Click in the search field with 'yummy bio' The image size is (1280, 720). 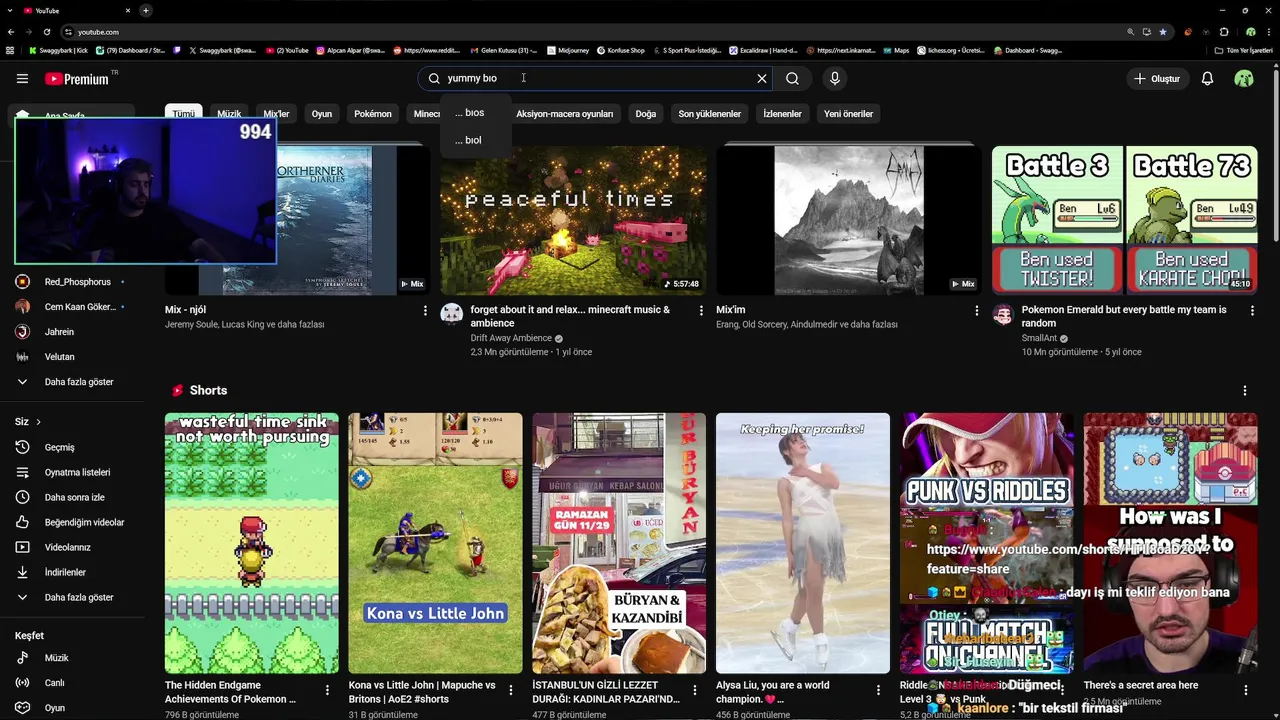click(x=597, y=78)
